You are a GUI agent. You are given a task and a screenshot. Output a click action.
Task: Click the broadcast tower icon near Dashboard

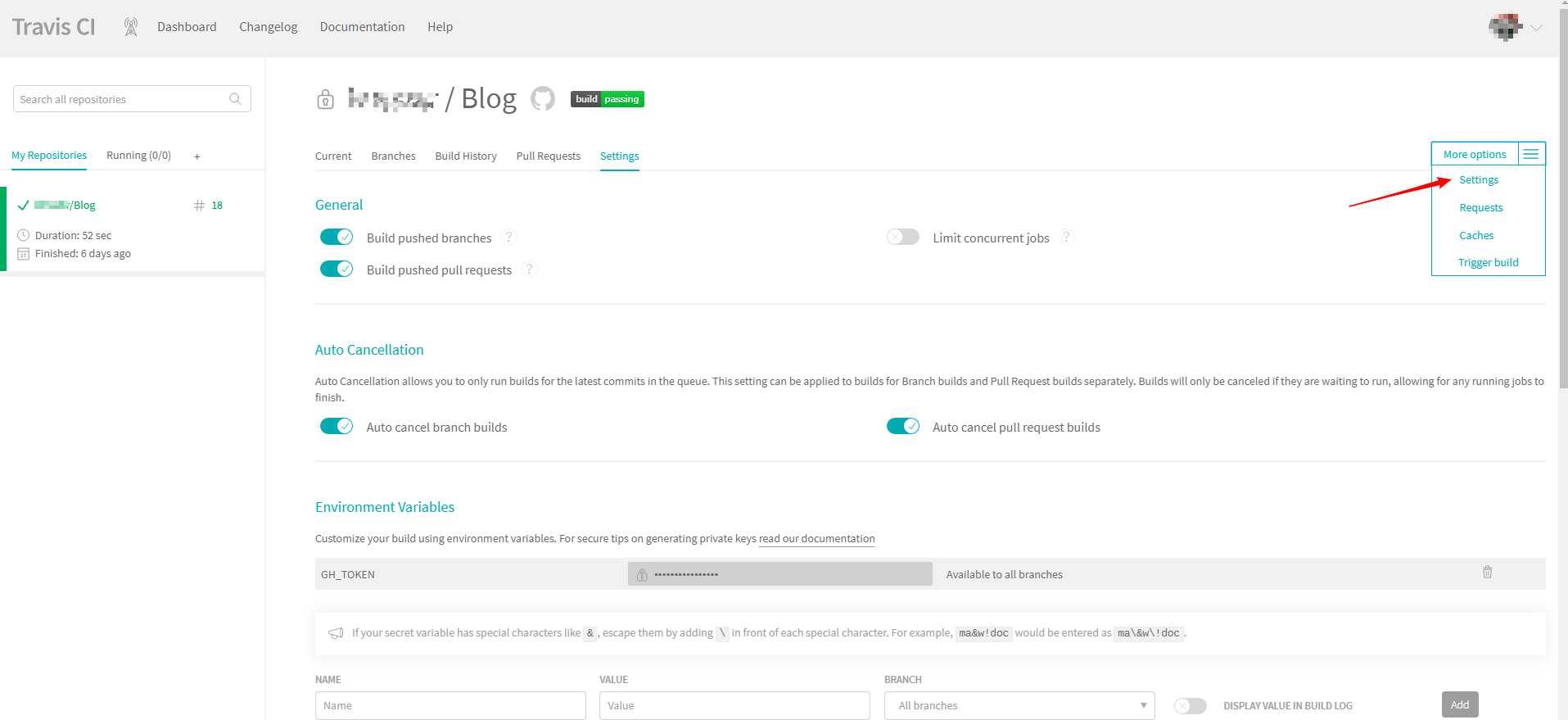pos(131,27)
